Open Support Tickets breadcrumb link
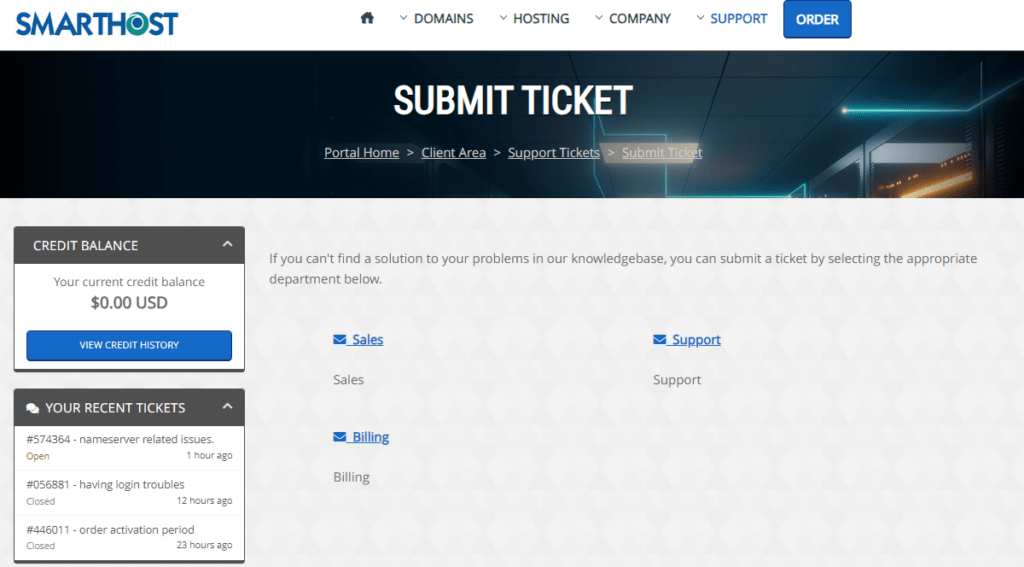The image size is (1024, 567). (553, 153)
